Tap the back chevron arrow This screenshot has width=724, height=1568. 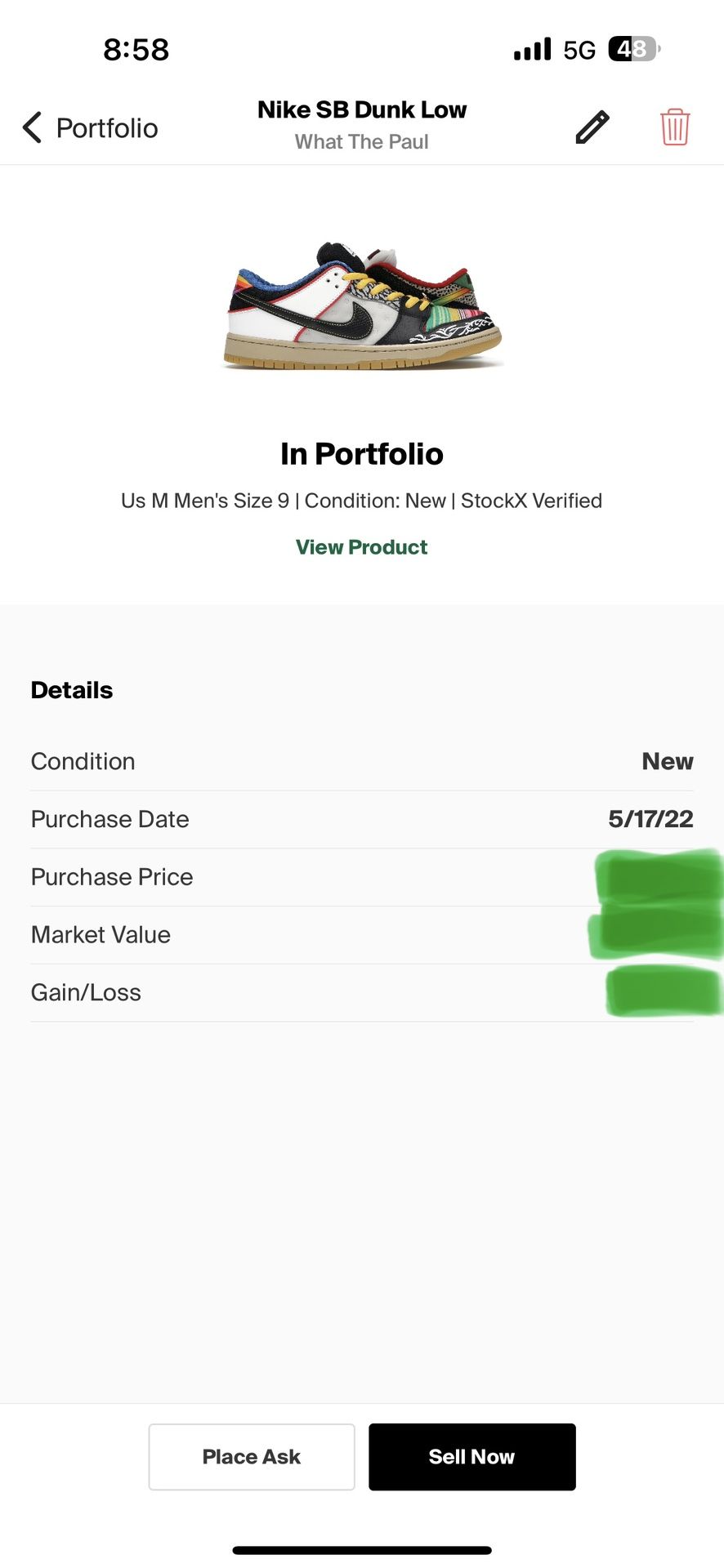click(x=33, y=127)
